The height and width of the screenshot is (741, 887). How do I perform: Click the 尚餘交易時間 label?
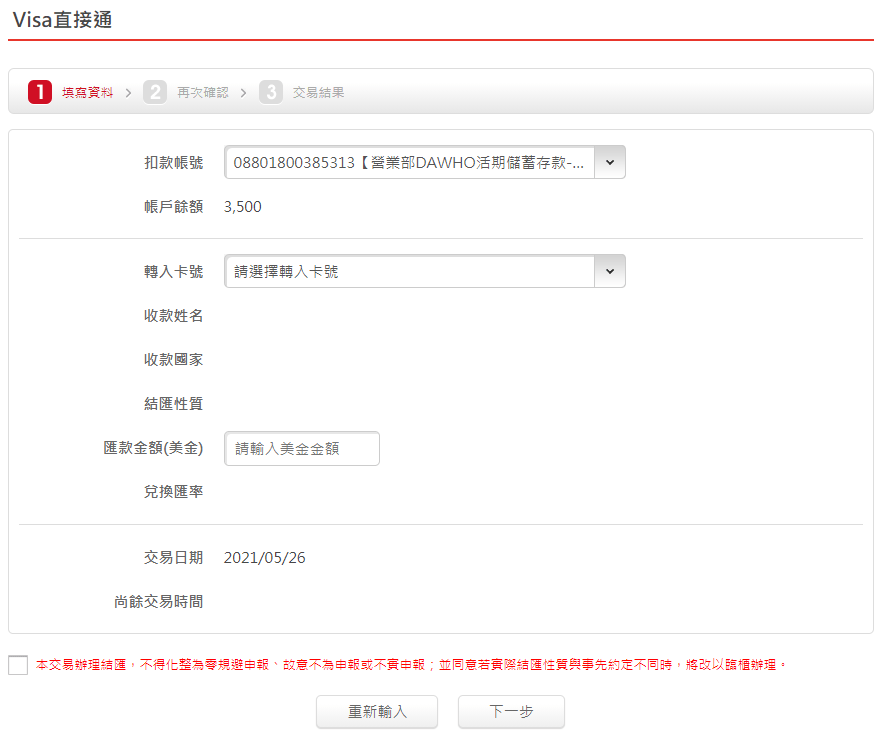[158, 602]
